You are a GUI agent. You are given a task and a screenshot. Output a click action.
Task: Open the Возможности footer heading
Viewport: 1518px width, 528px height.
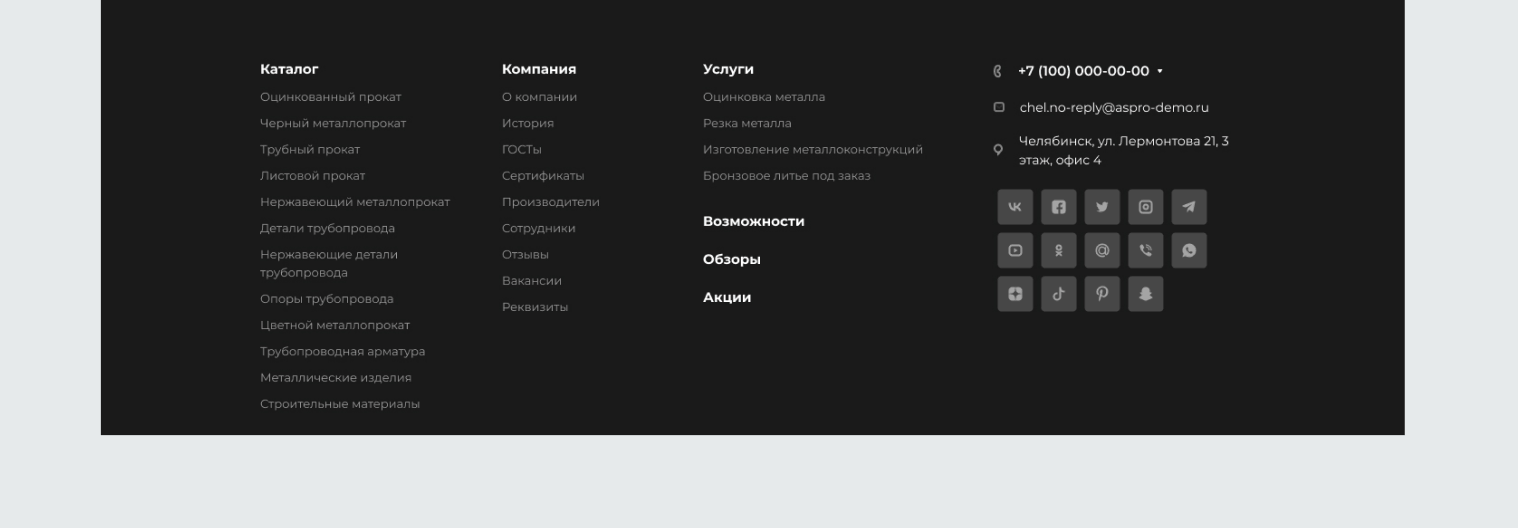[x=754, y=221]
